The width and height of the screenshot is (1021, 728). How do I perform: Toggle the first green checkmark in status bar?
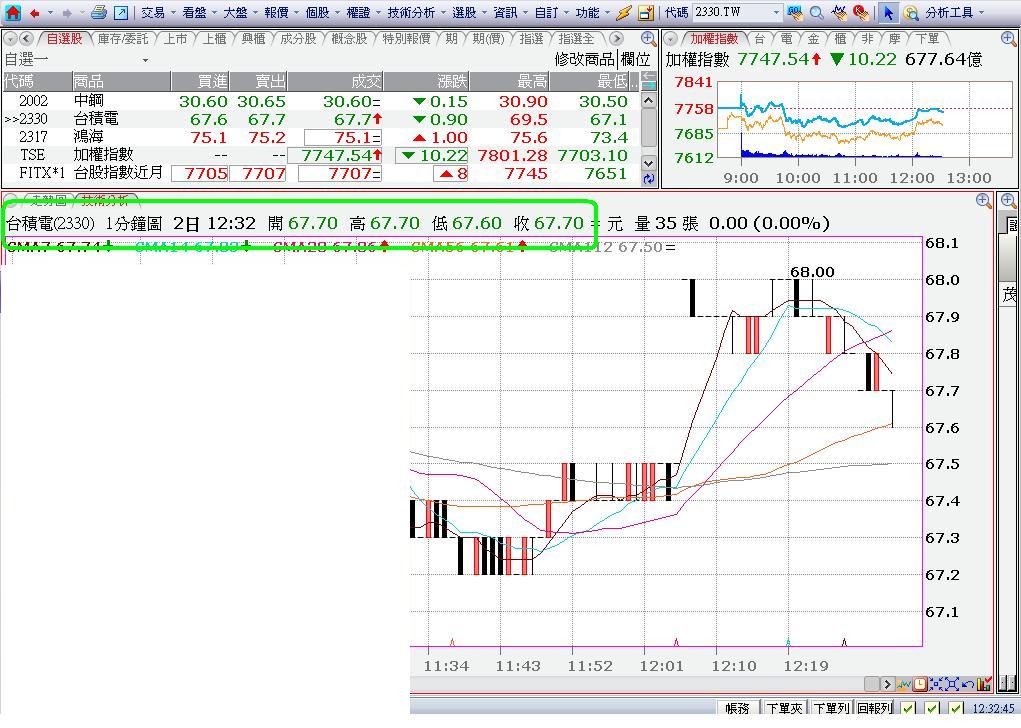pos(909,708)
